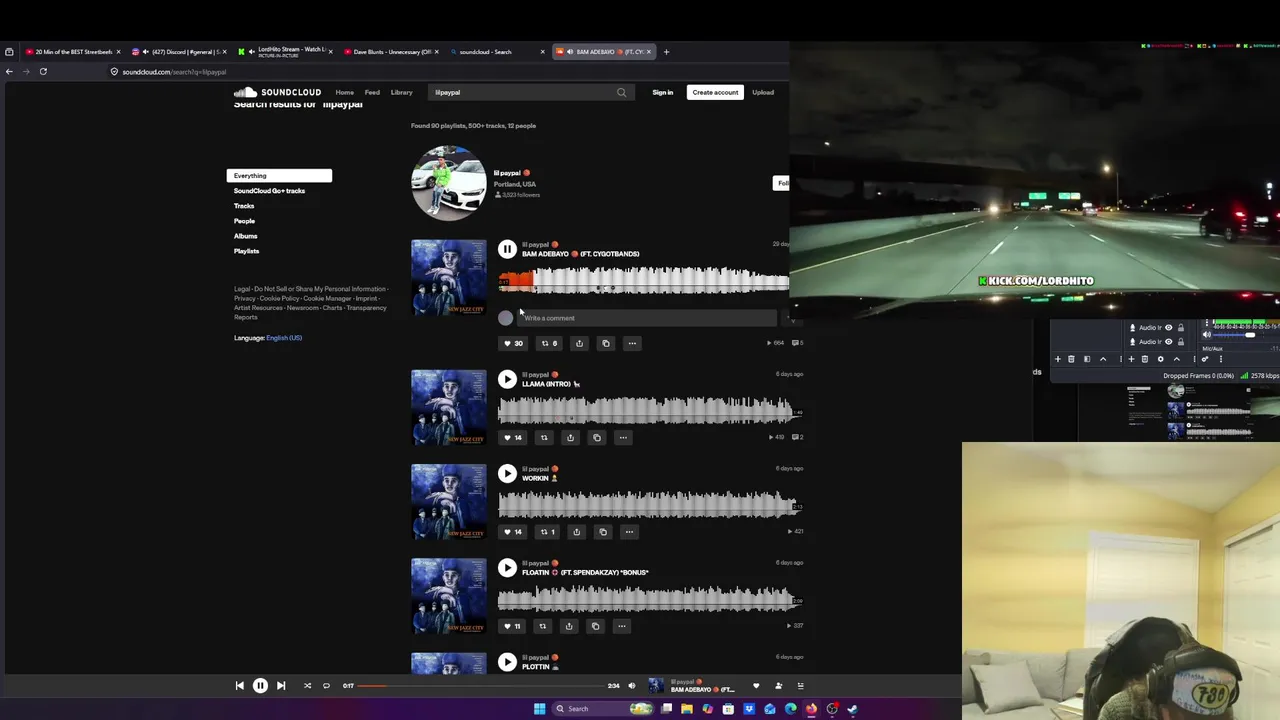Select the Everything filter
The height and width of the screenshot is (720, 1280).
pyautogui.click(x=279, y=175)
